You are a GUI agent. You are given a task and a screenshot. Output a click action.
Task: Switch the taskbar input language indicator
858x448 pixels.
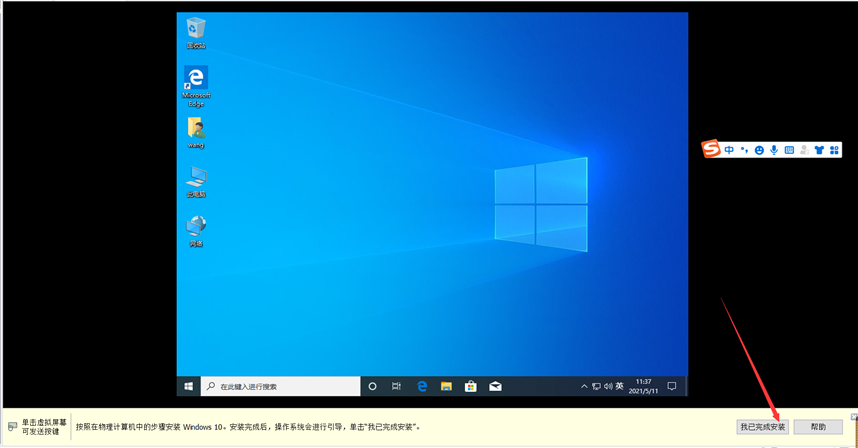pyautogui.click(x=619, y=386)
